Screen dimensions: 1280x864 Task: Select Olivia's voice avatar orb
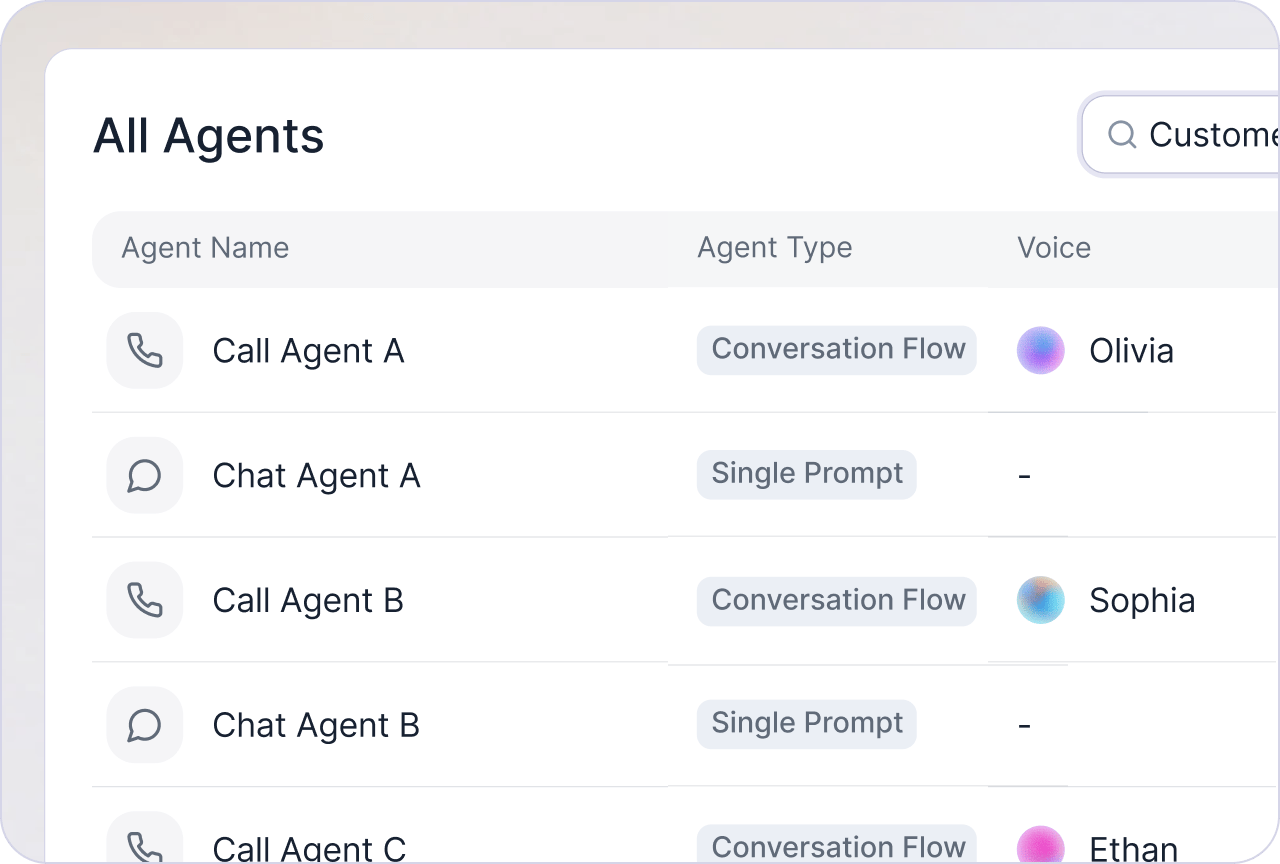point(1041,350)
